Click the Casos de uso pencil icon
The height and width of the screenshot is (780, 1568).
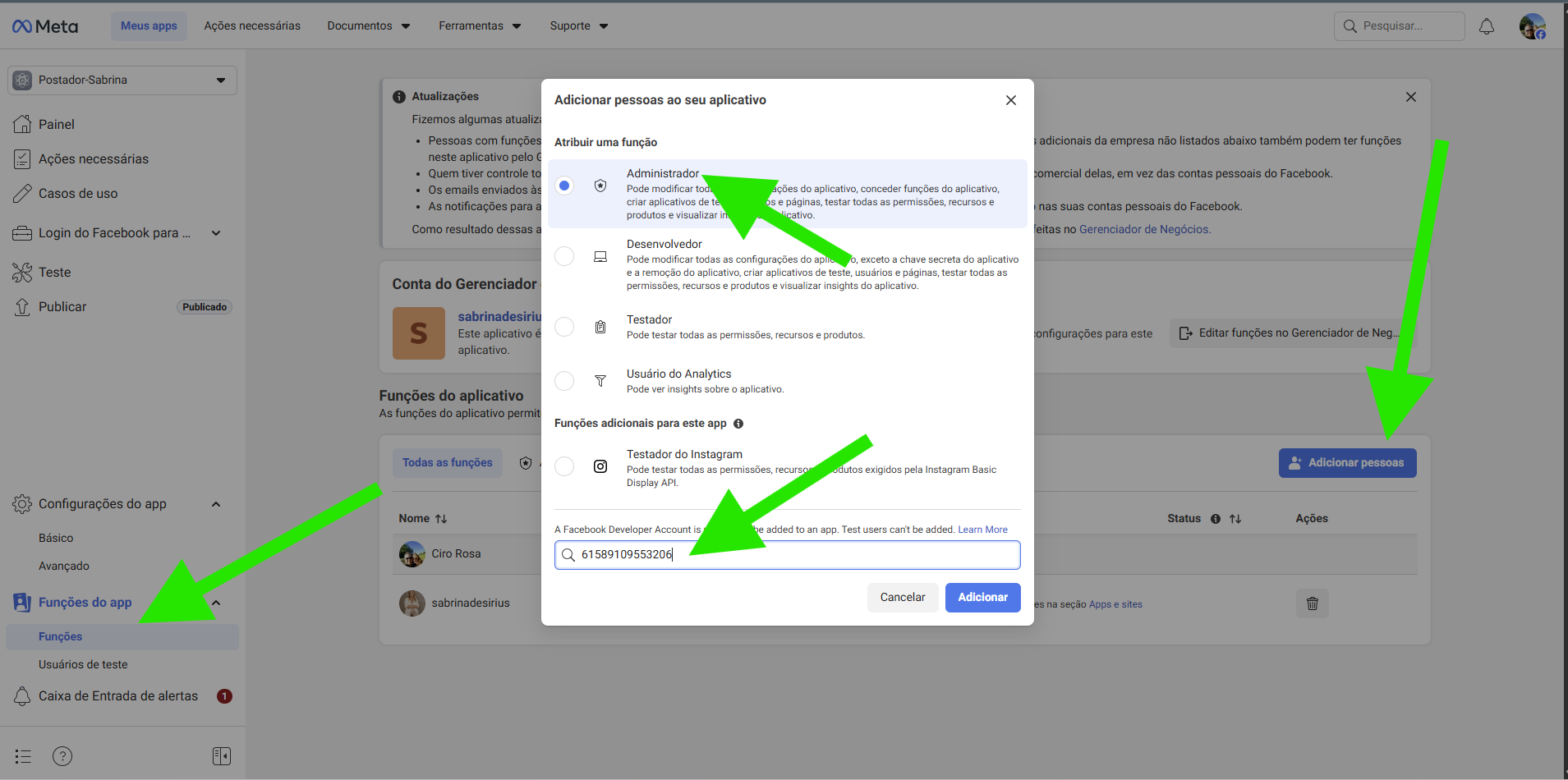[x=22, y=193]
